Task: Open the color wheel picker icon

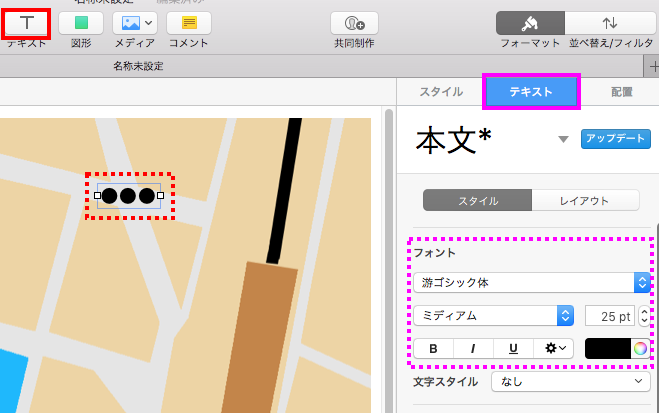Action: coord(639,348)
